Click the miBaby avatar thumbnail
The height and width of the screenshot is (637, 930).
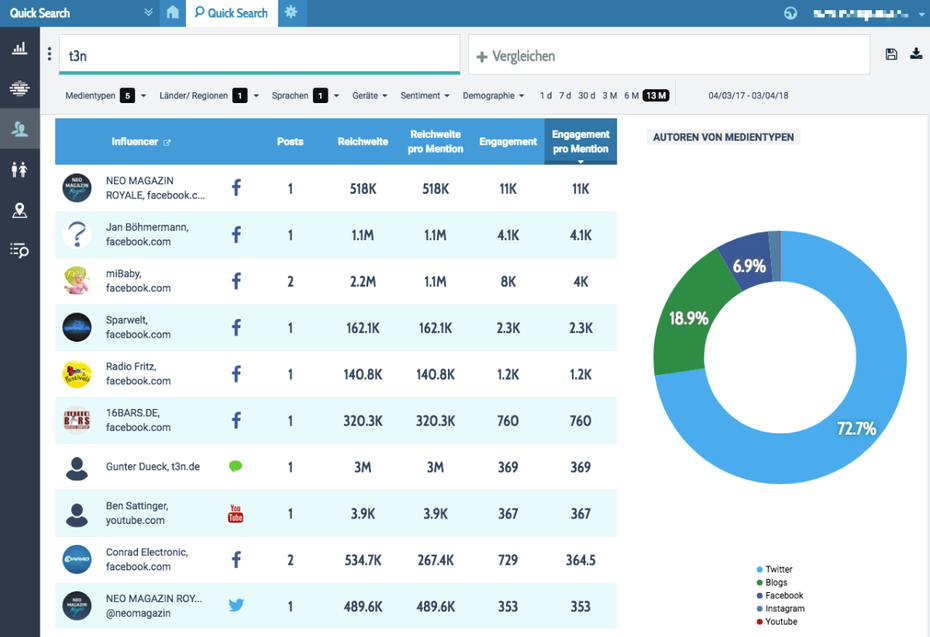77,281
